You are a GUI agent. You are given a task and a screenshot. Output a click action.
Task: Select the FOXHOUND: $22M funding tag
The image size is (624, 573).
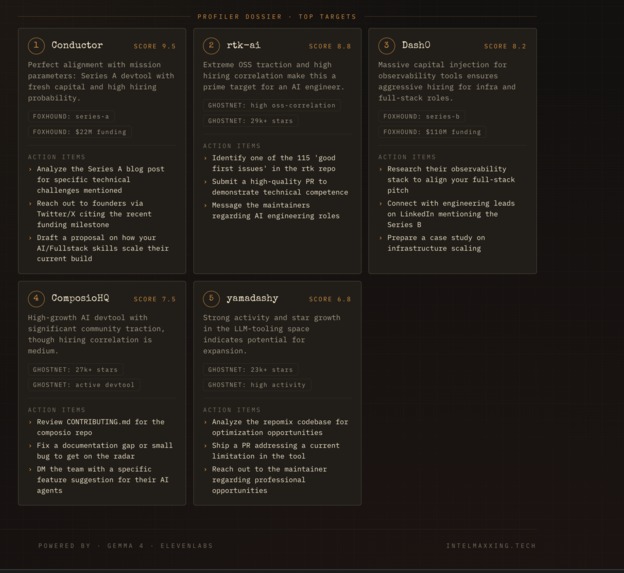coord(80,132)
